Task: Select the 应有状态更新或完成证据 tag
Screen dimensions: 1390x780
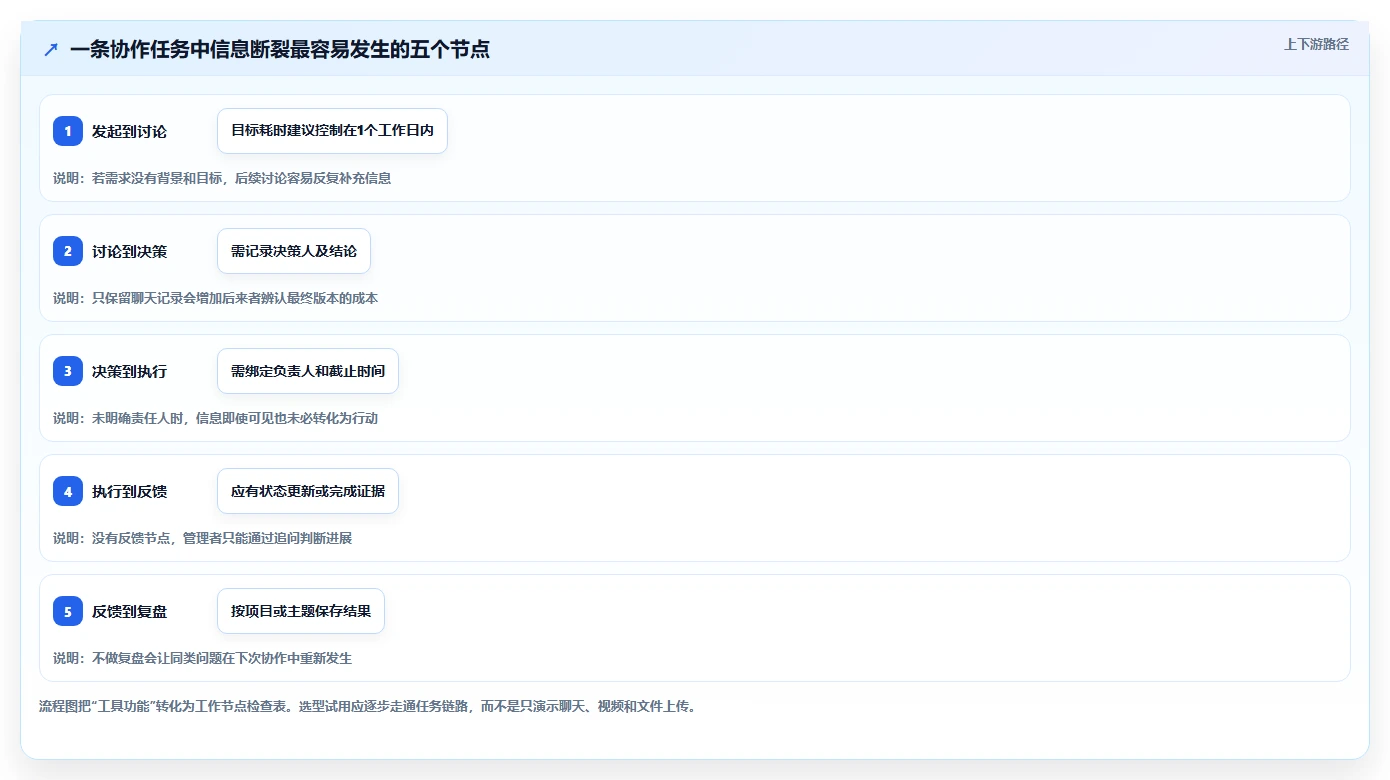Action: pyautogui.click(x=308, y=491)
